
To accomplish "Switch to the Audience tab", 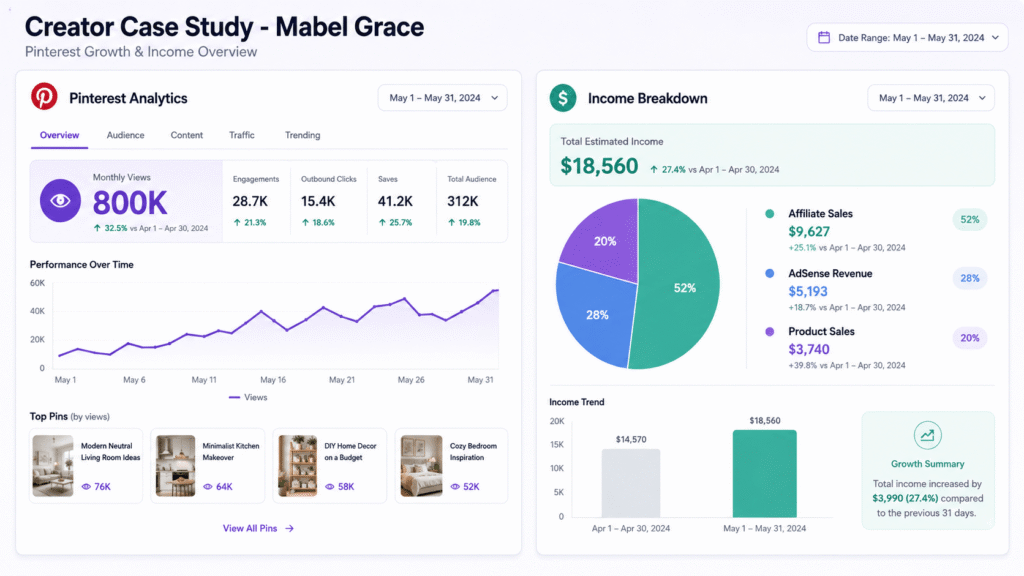I will coord(125,135).
